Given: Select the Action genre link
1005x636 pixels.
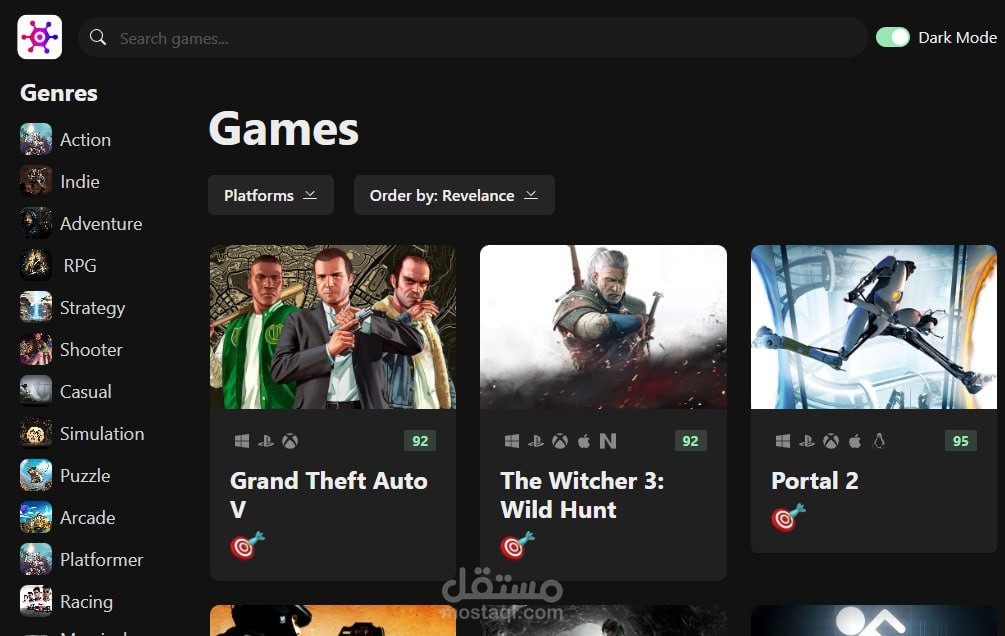Looking at the screenshot, I should tap(85, 140).
